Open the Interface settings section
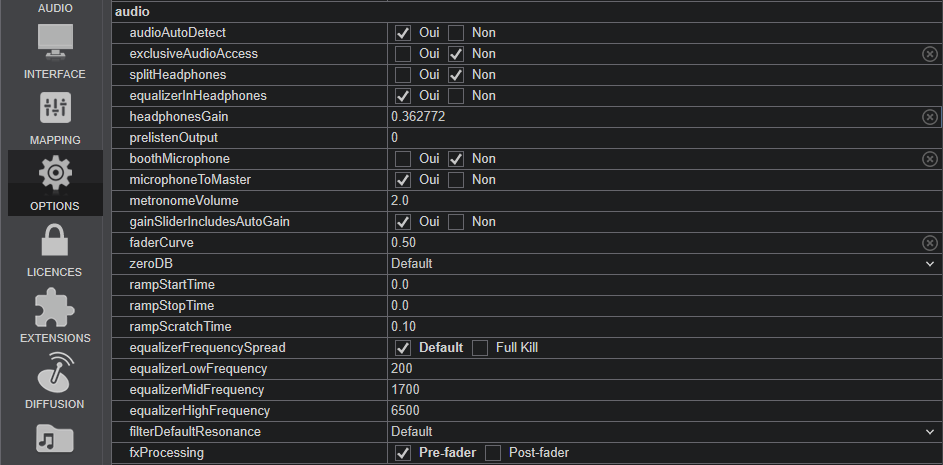Viewport: 943px width, 465px height. [x=55, y=50]
